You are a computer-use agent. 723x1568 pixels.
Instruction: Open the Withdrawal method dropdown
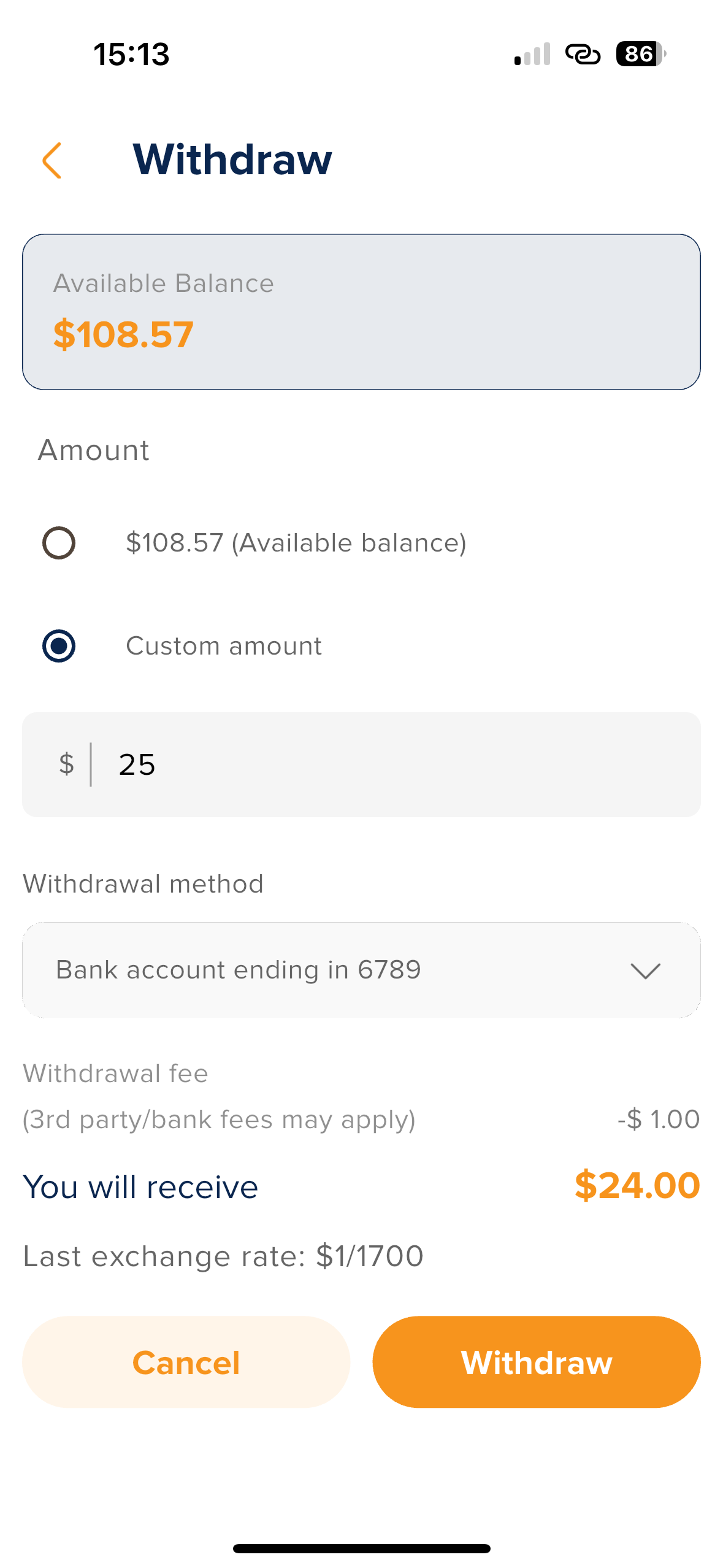pyautogui.click(x=361, y=970)
